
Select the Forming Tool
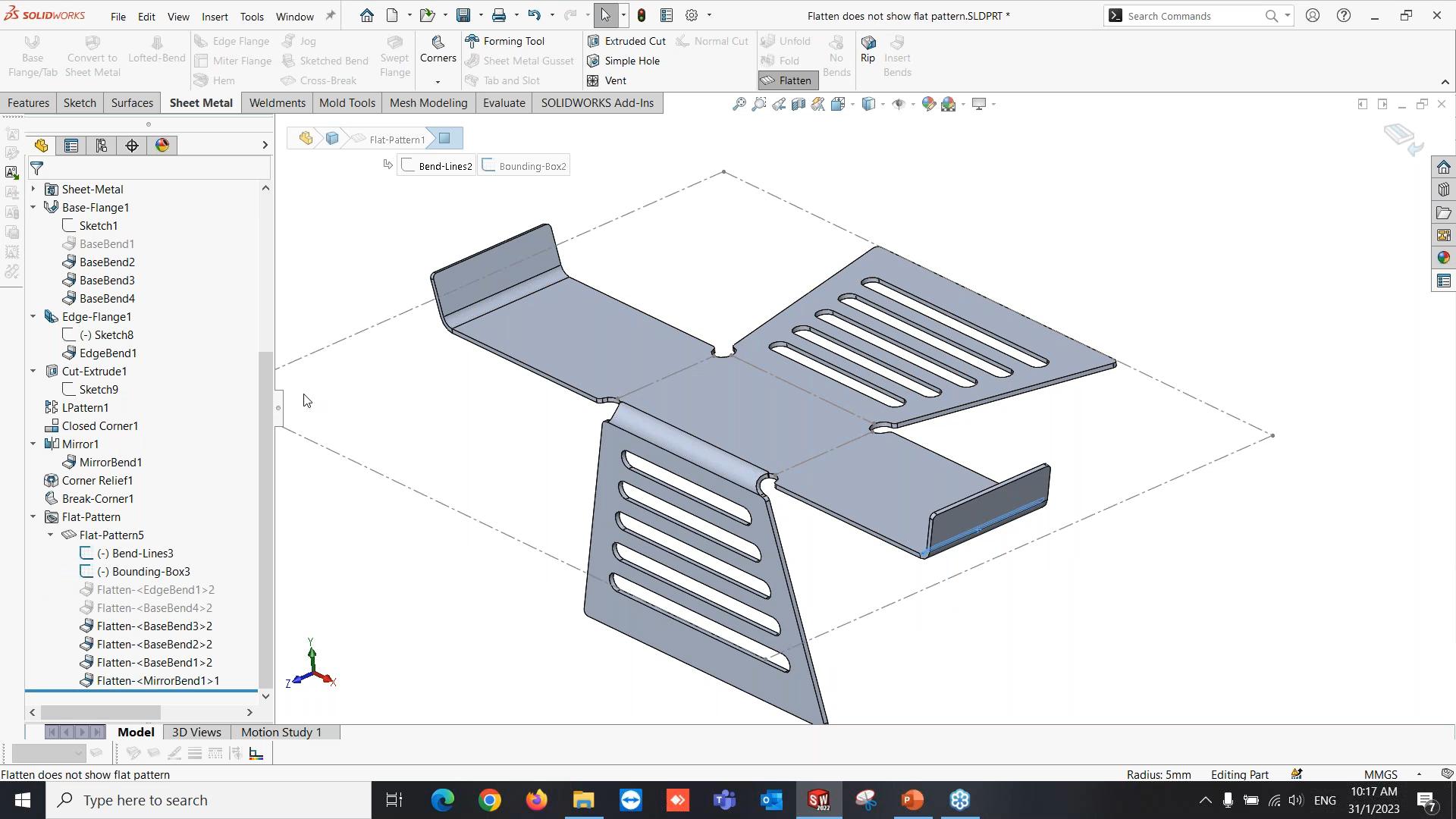[512, 40]
